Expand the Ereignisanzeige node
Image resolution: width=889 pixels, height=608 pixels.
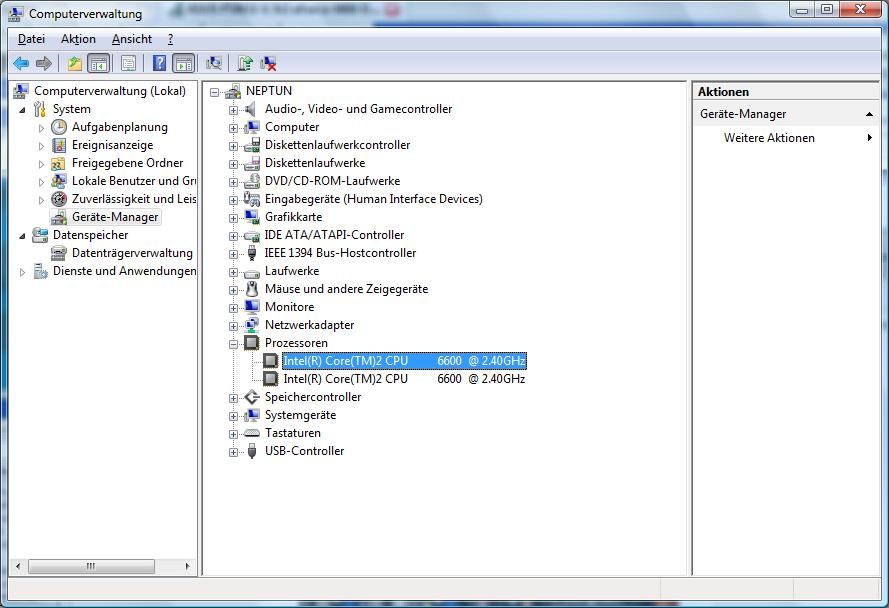[x=41, y=146]
